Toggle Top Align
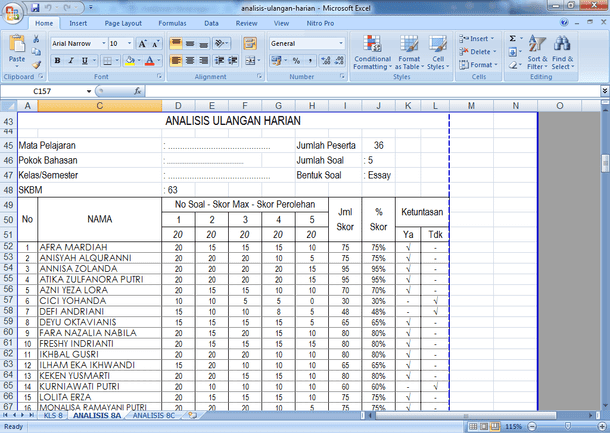 coord(176,43)
